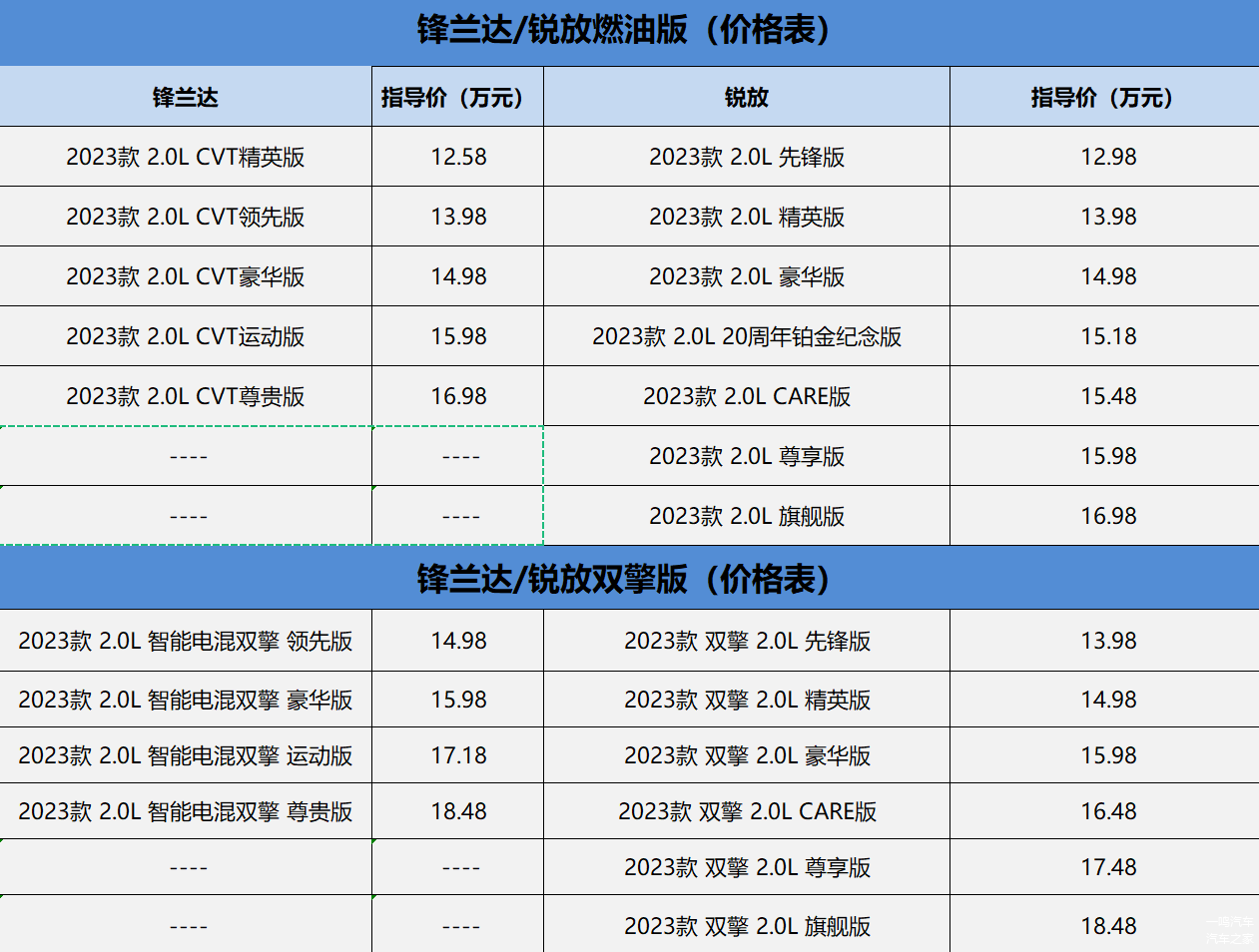1259x952 pixels.
Task: Click the title 锋兰达/锐放燃油版（价格表）
Action: click(629, 31)
